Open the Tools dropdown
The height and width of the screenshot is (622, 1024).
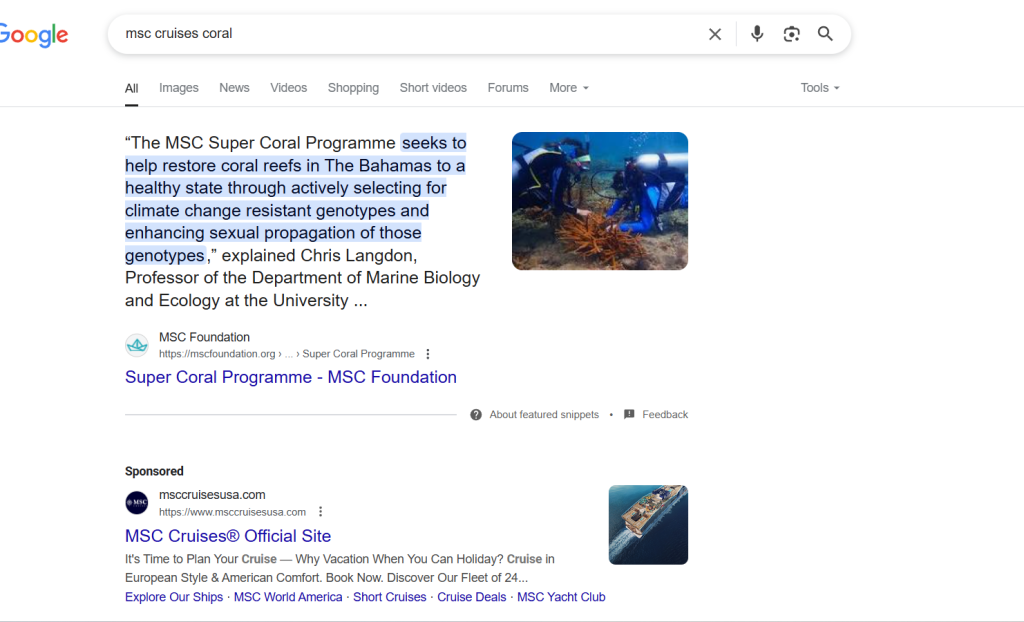point(820,88)
